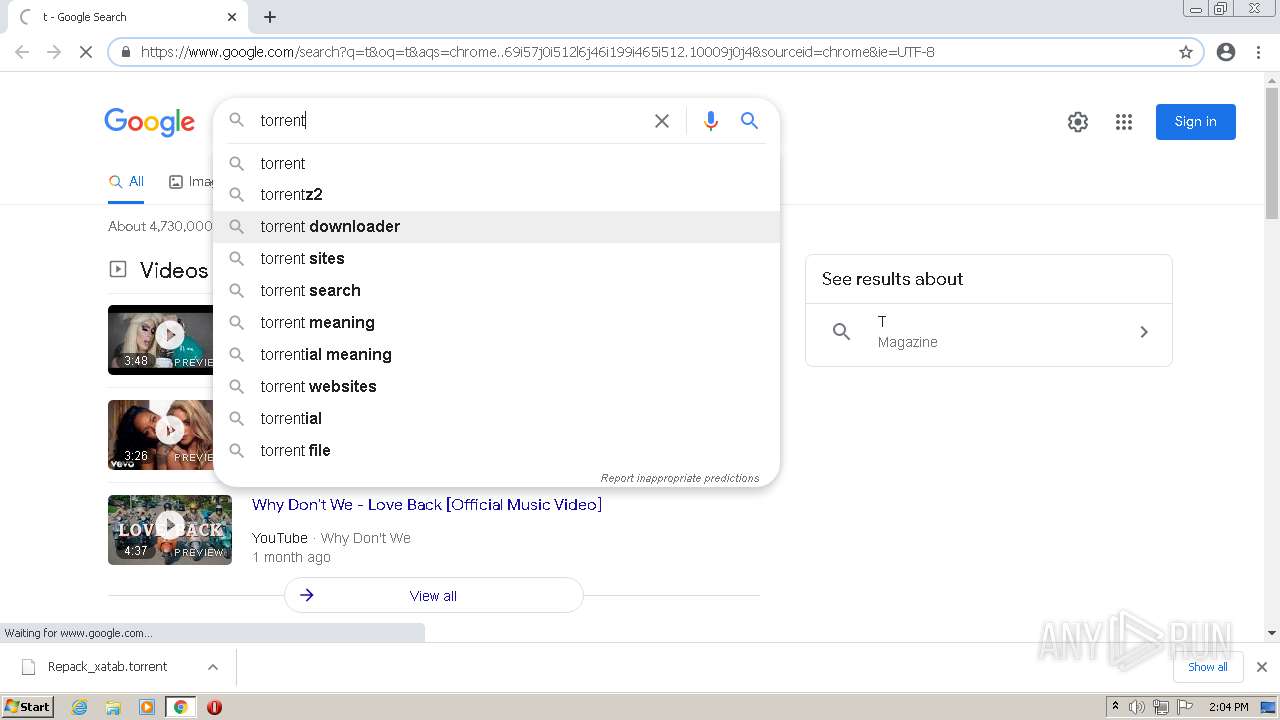Go to Google homepage via logo
This screenshot has width=1280, height=720.
click(x=150, y=122)
